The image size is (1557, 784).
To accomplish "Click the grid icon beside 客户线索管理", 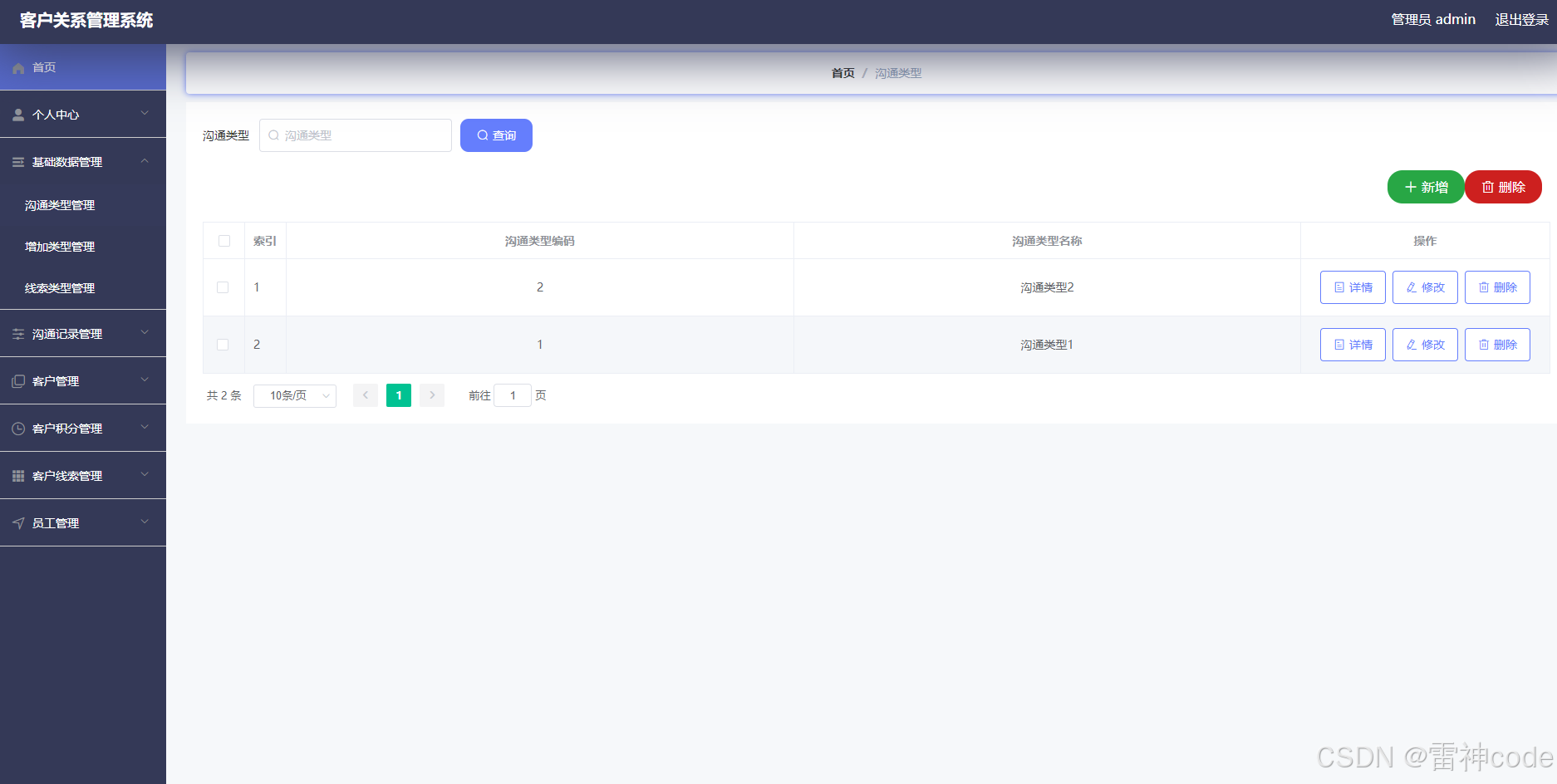I will pyautogui.click(x=17, y=475).
